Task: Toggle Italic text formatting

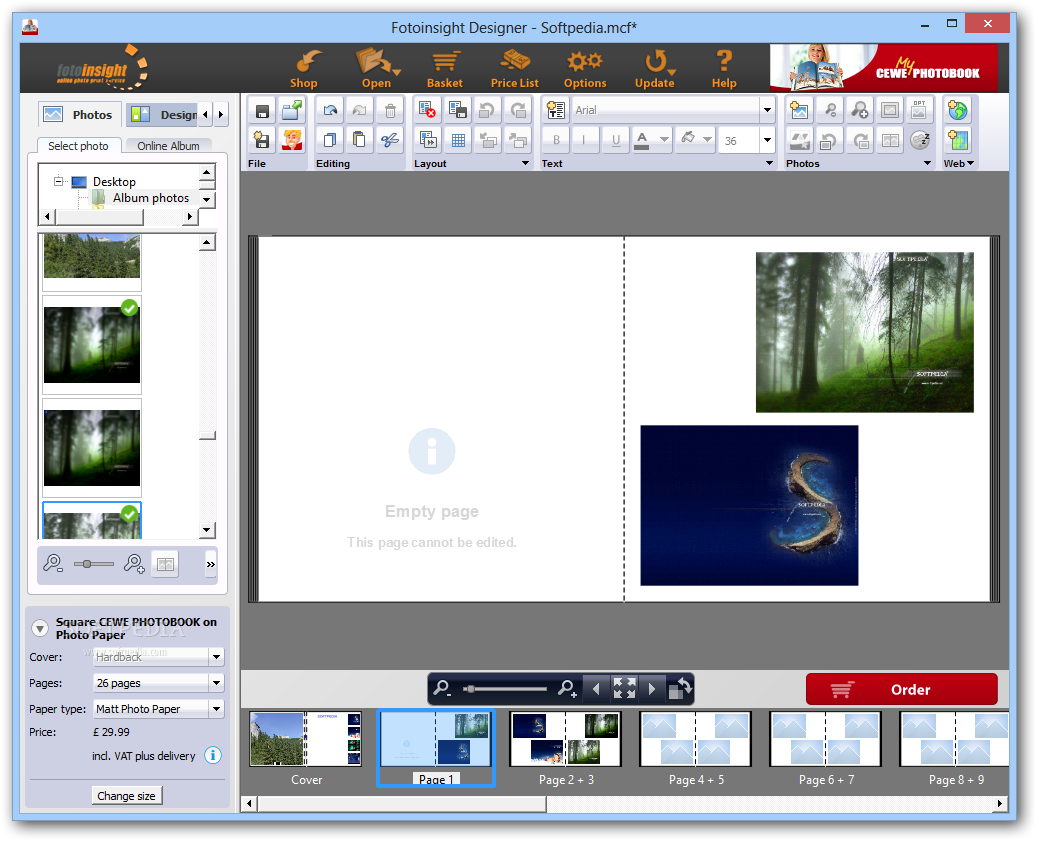Action: pos(585,140)
